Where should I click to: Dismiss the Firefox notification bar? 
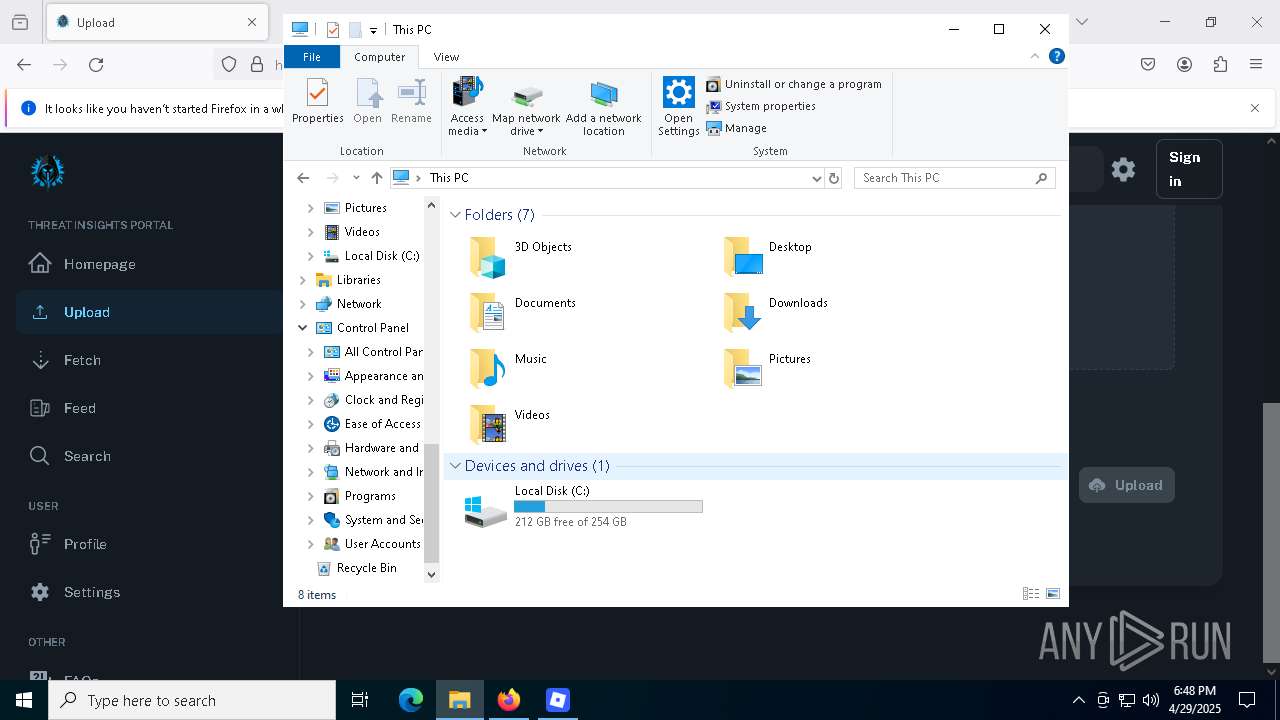pos(1255,108)
